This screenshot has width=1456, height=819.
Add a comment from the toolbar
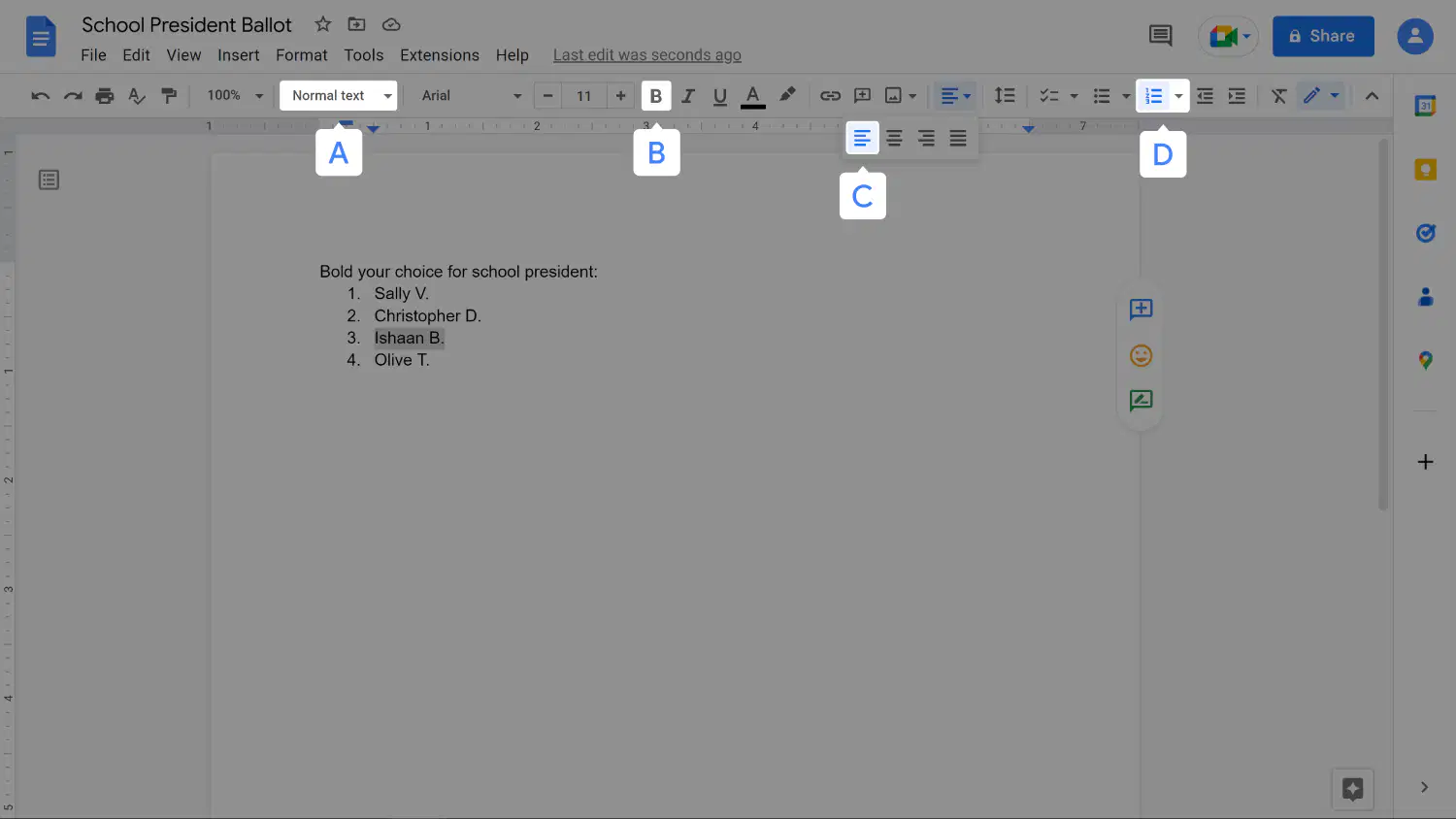click(x=862, y=96)
